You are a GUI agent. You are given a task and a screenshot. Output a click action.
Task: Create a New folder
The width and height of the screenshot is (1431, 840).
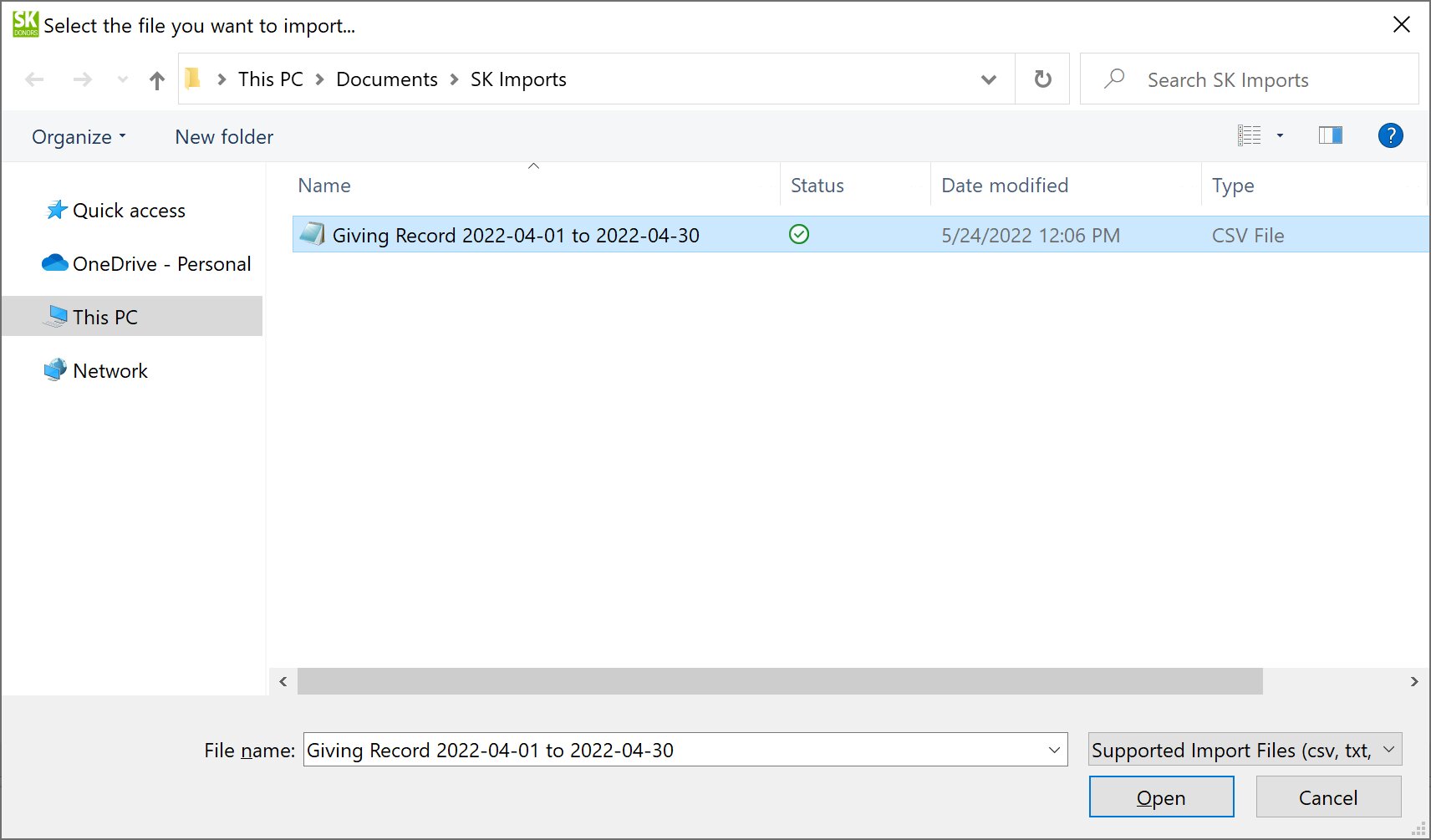click(x=223, y=136)
